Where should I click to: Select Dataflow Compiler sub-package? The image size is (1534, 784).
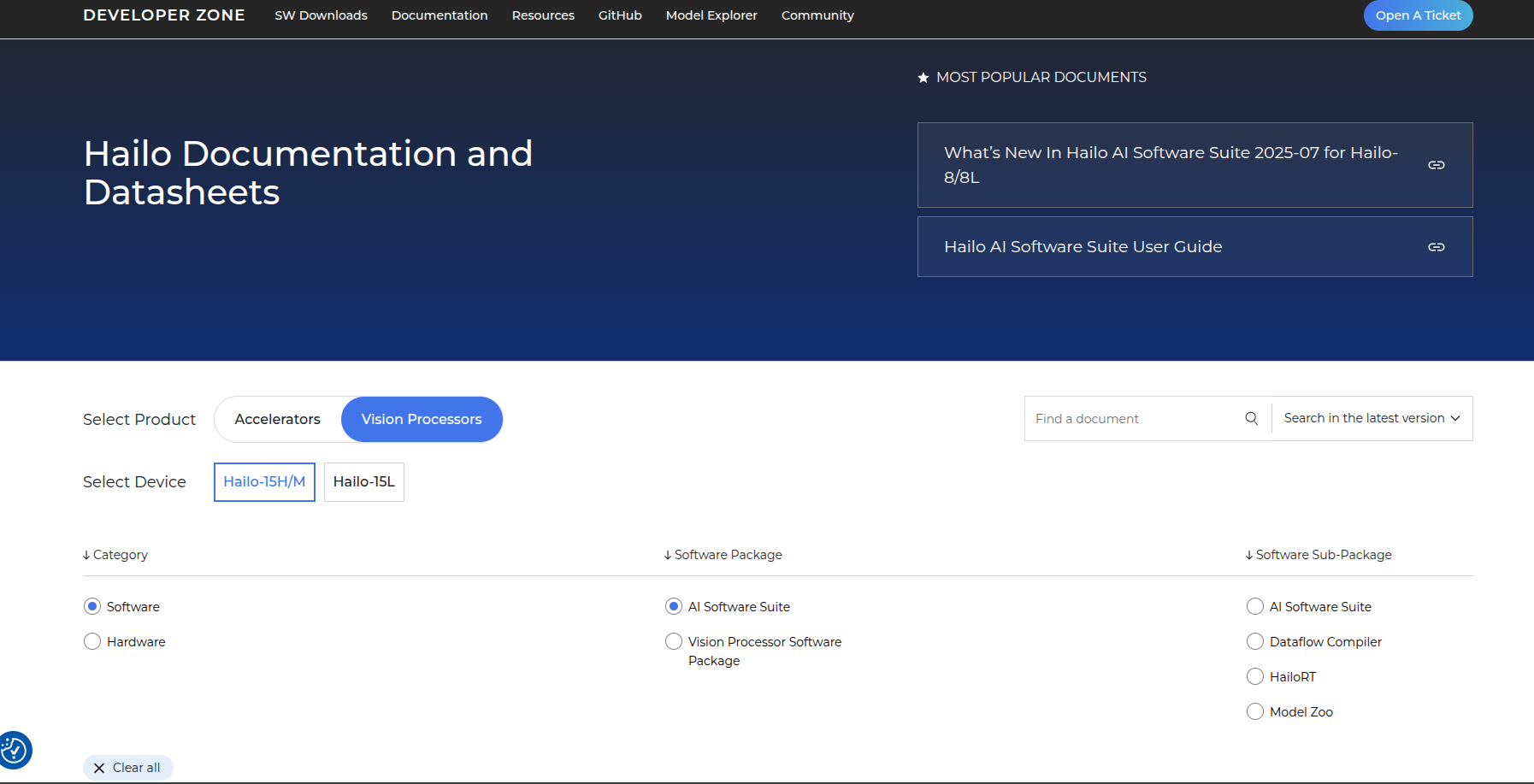point(1255,641)
